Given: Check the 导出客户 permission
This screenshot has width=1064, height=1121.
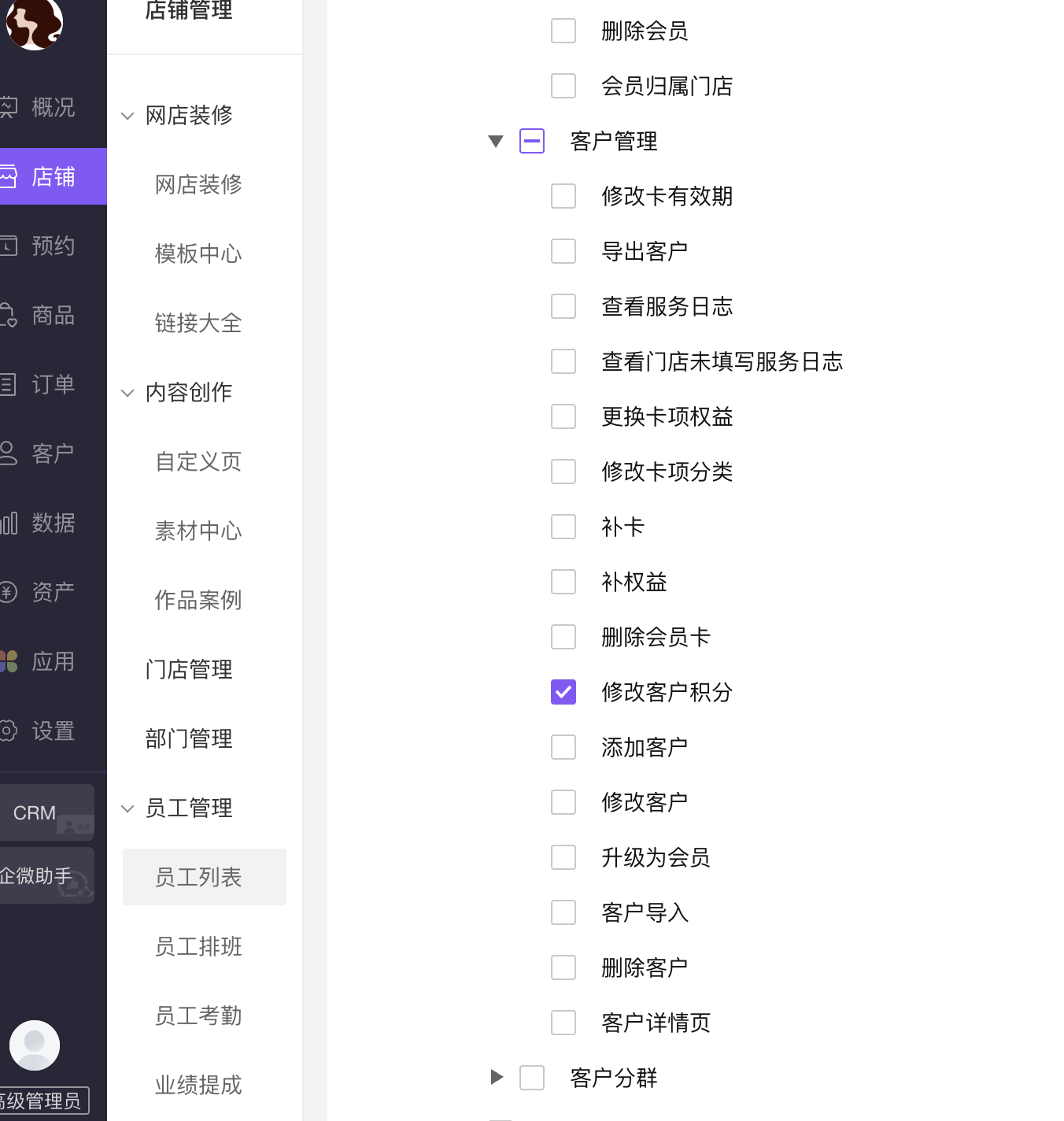Looking at the screenshot, I should pos(563,251).
